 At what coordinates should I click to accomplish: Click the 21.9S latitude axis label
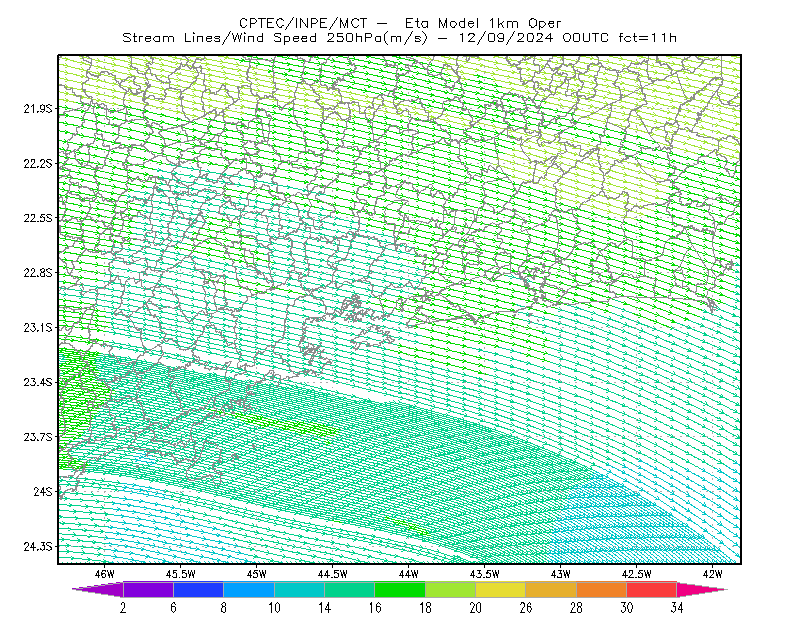(38, 108)
